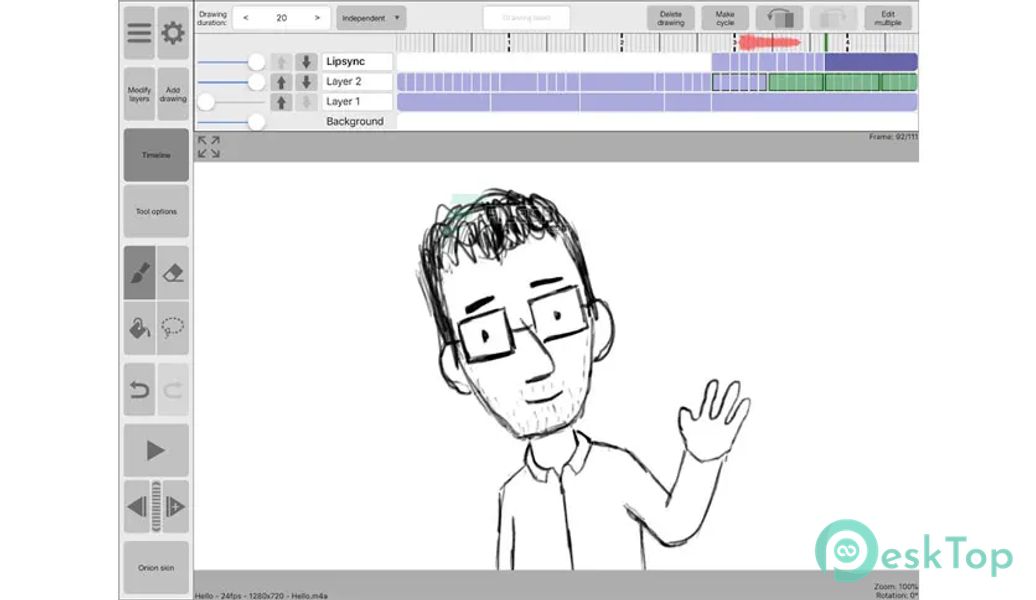The width and height of the screenshot is (1036, 600).
Task: Select the Brush drawing tool
Action: pos(139,273)
